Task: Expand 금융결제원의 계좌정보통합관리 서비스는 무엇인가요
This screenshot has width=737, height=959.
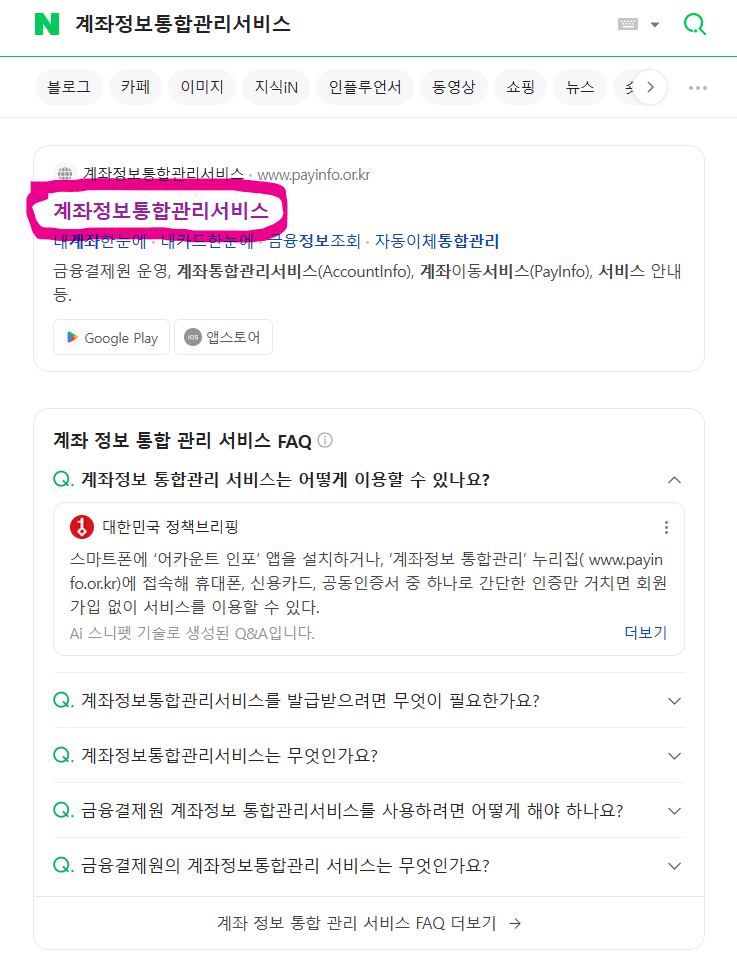Action: [369, 865]
